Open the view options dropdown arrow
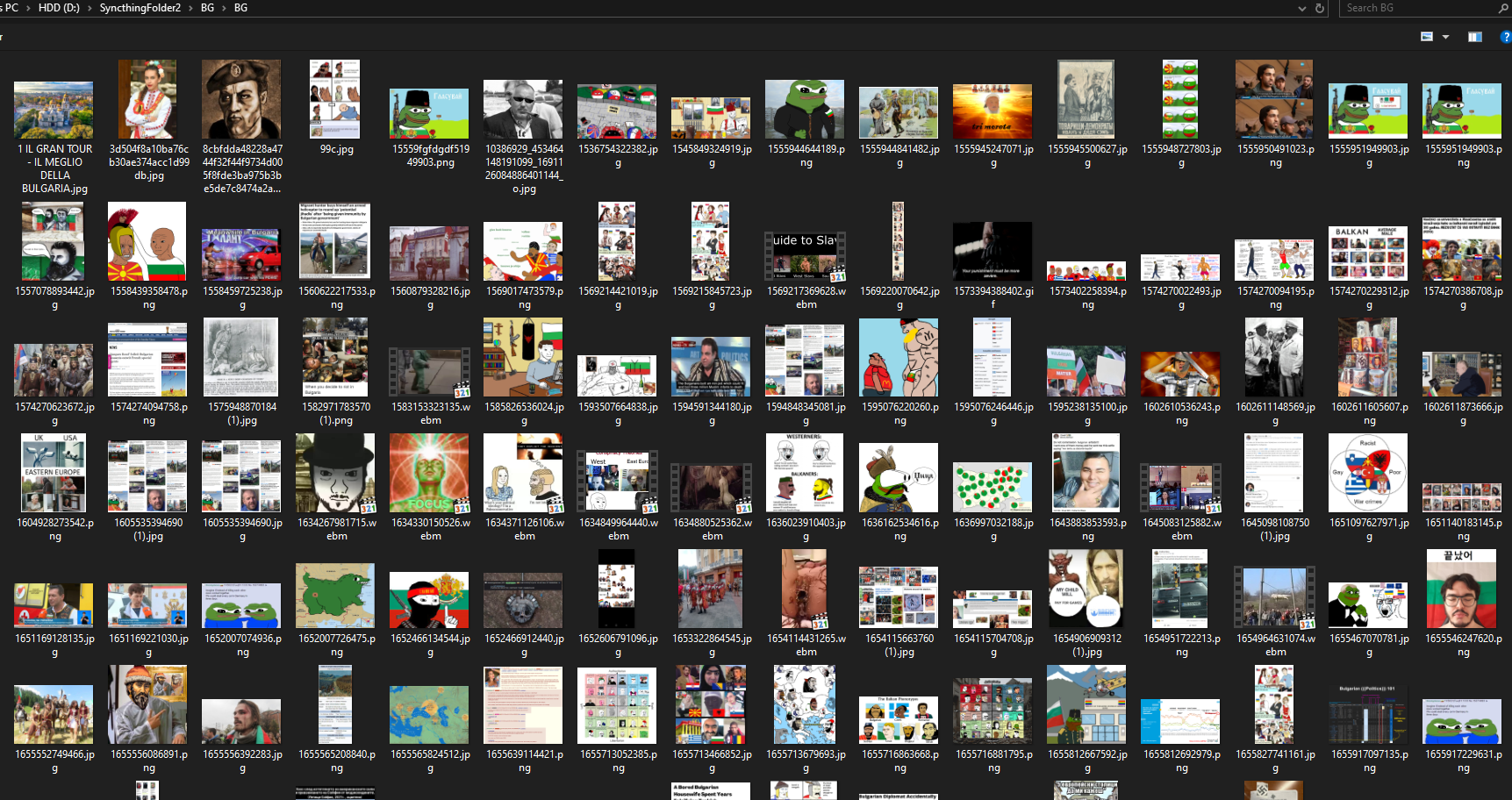This screenshot has height=800, width=1512. pos(1445,37)
